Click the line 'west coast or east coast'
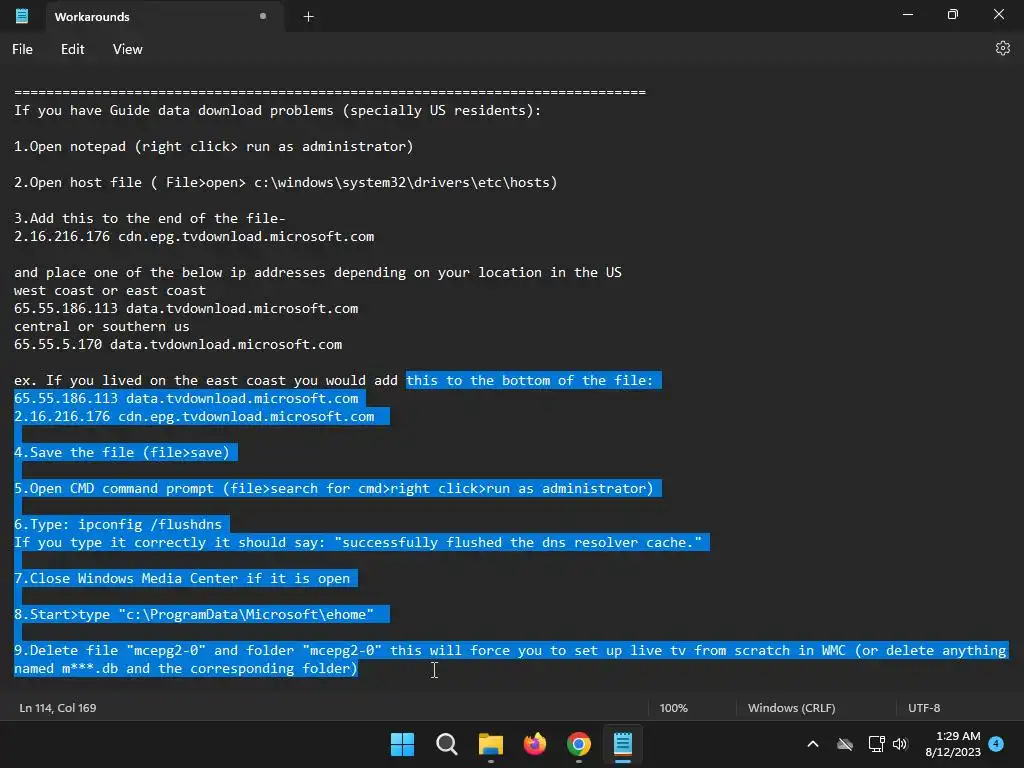 click(x=110, y=290)
